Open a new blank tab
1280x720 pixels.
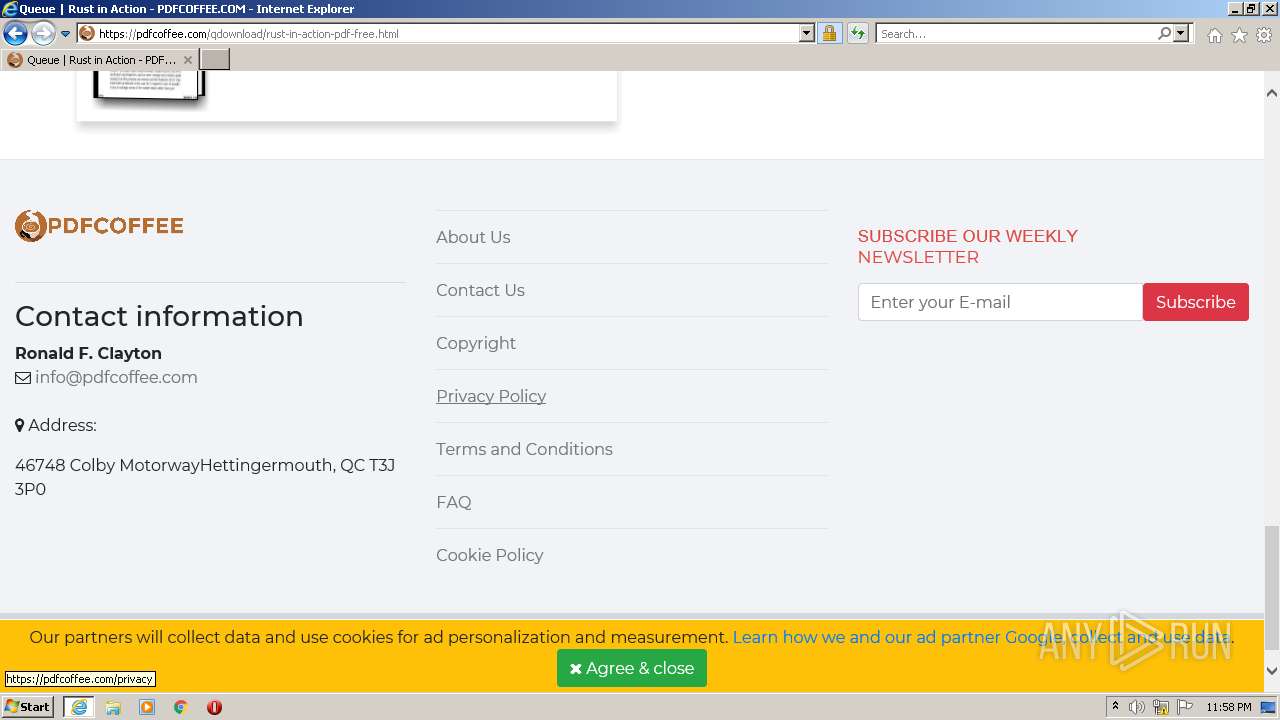[x=215, y=60]
